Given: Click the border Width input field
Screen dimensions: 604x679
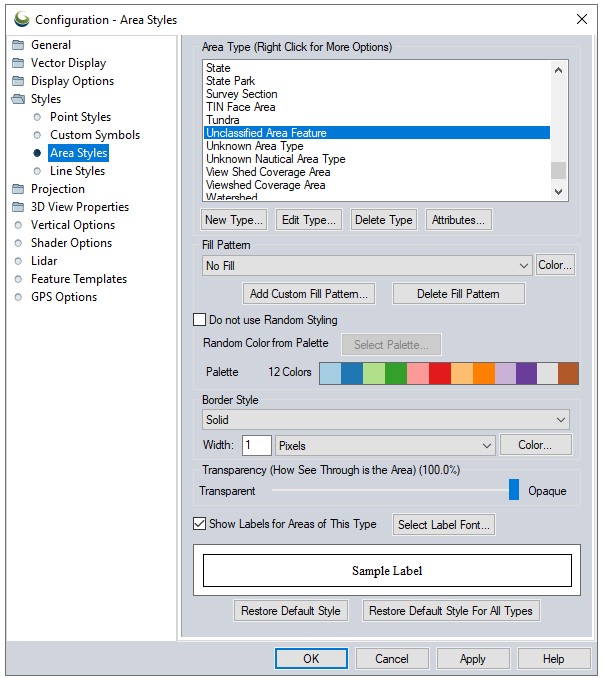Looking at the screenshot, I should 256,445.
